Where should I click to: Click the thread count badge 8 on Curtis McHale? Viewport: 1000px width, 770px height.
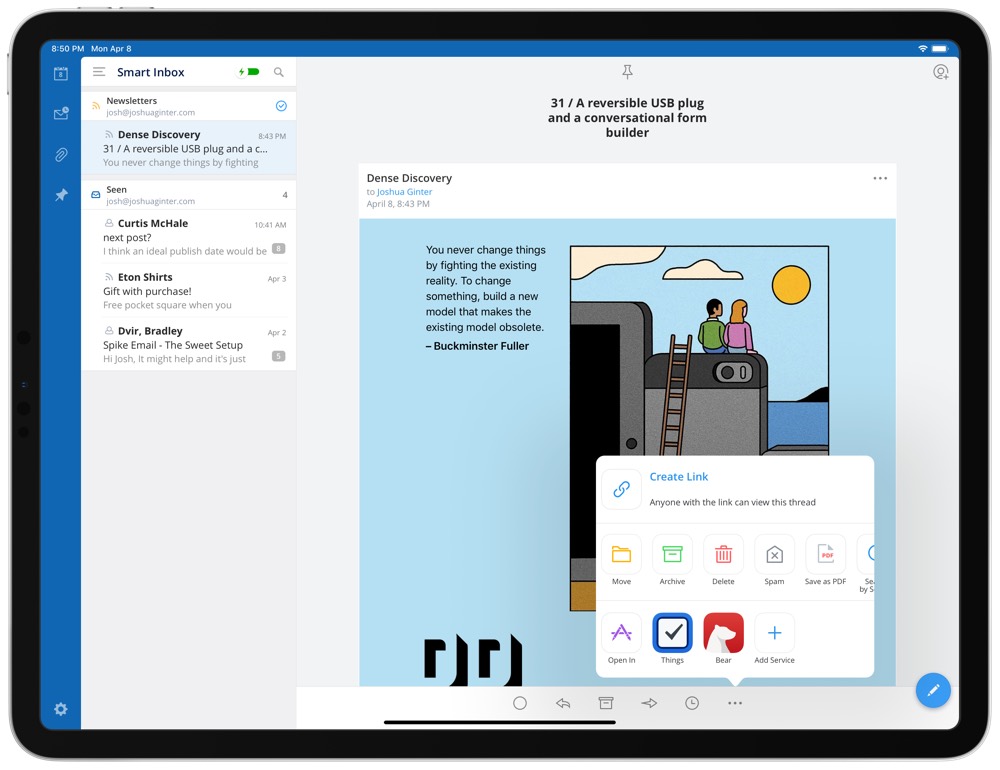[x=279, y=249]
